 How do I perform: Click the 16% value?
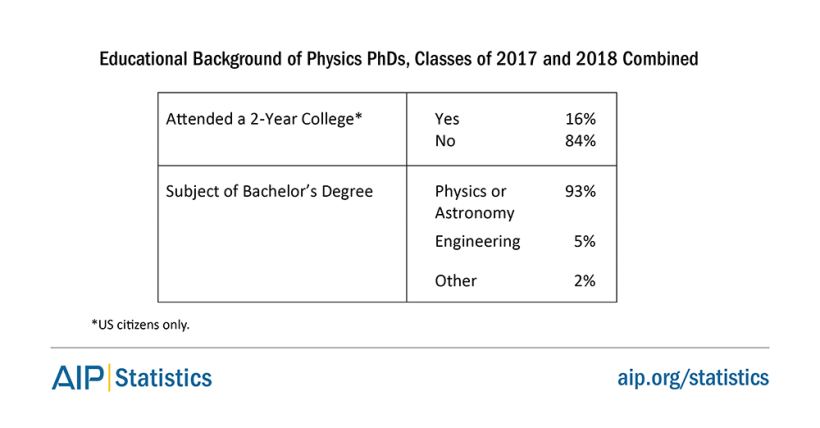tap(580, 118)
